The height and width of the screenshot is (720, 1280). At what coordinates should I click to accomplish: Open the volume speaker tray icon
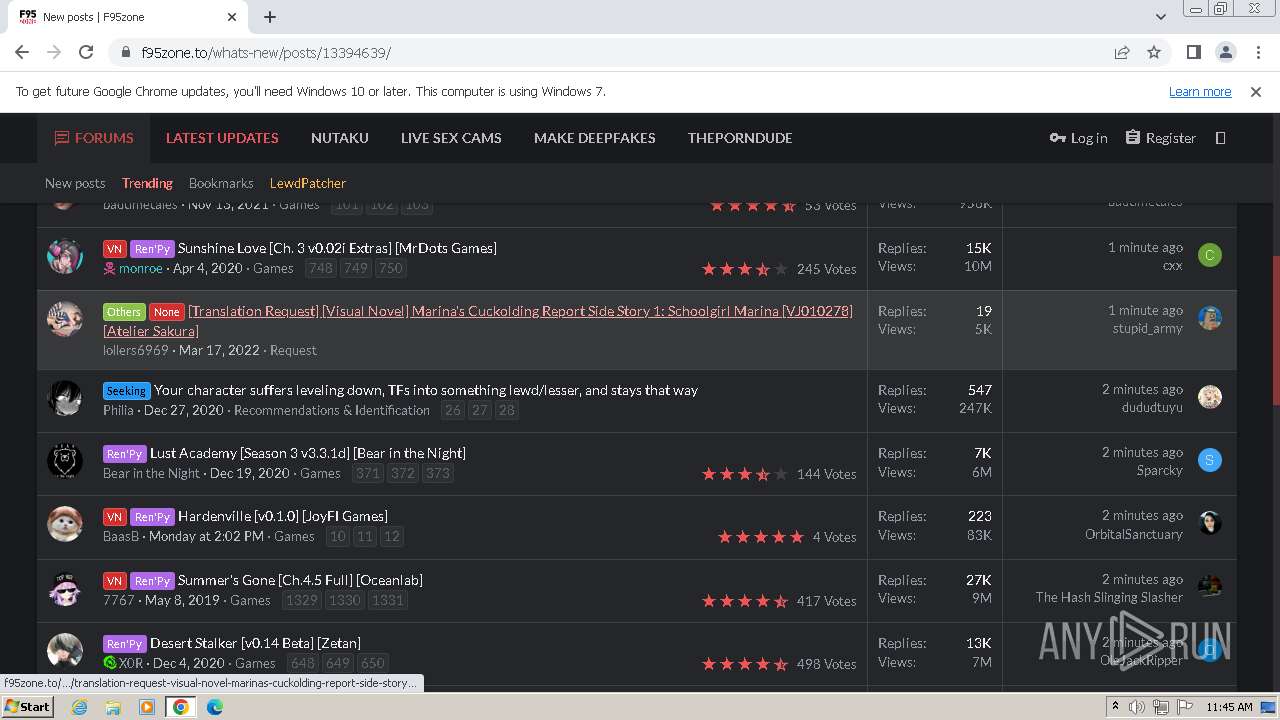click(1137, 707)
